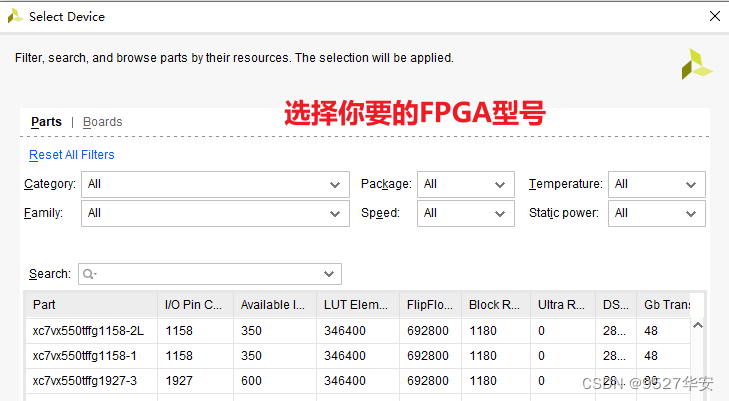
Task: Click Reset All Filters link
Action: pos(71,155)
